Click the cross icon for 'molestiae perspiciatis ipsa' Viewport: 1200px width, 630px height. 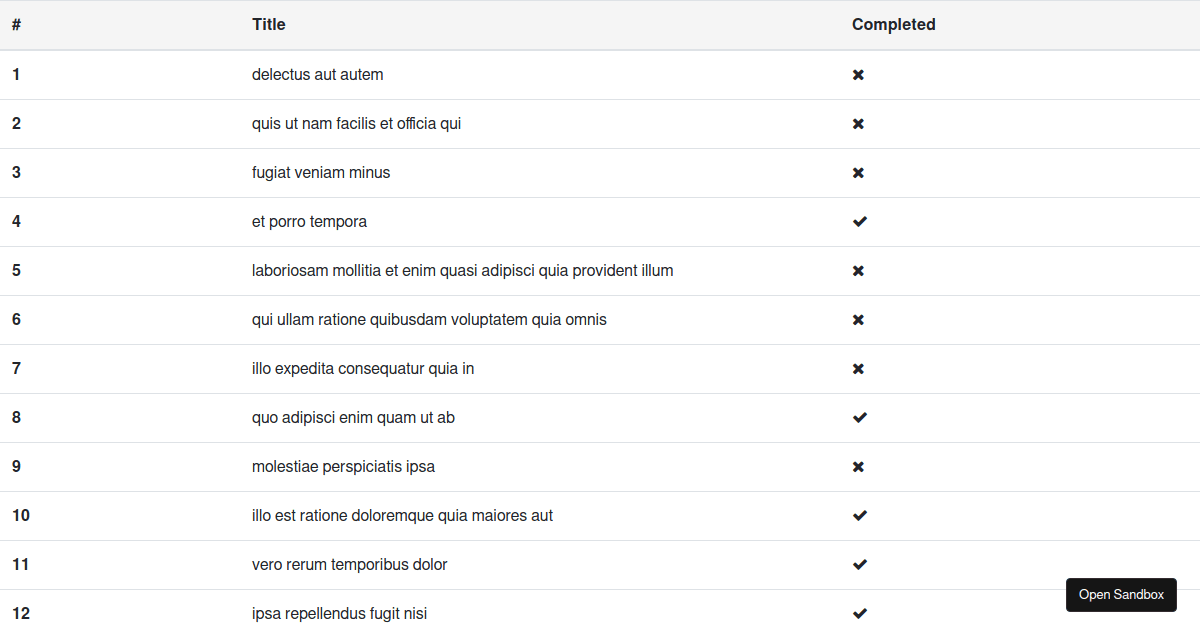pos(858,466)
